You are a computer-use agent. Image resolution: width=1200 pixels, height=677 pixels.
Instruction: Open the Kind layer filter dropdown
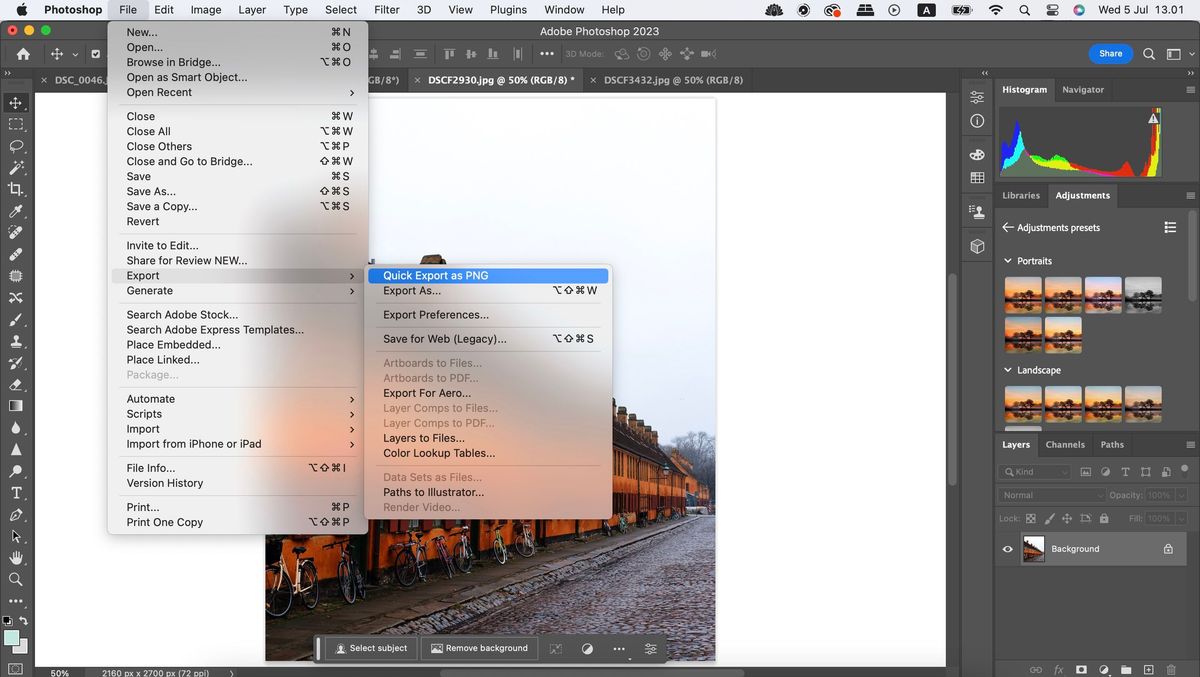pyautogui.click(x=1034, y=472)
